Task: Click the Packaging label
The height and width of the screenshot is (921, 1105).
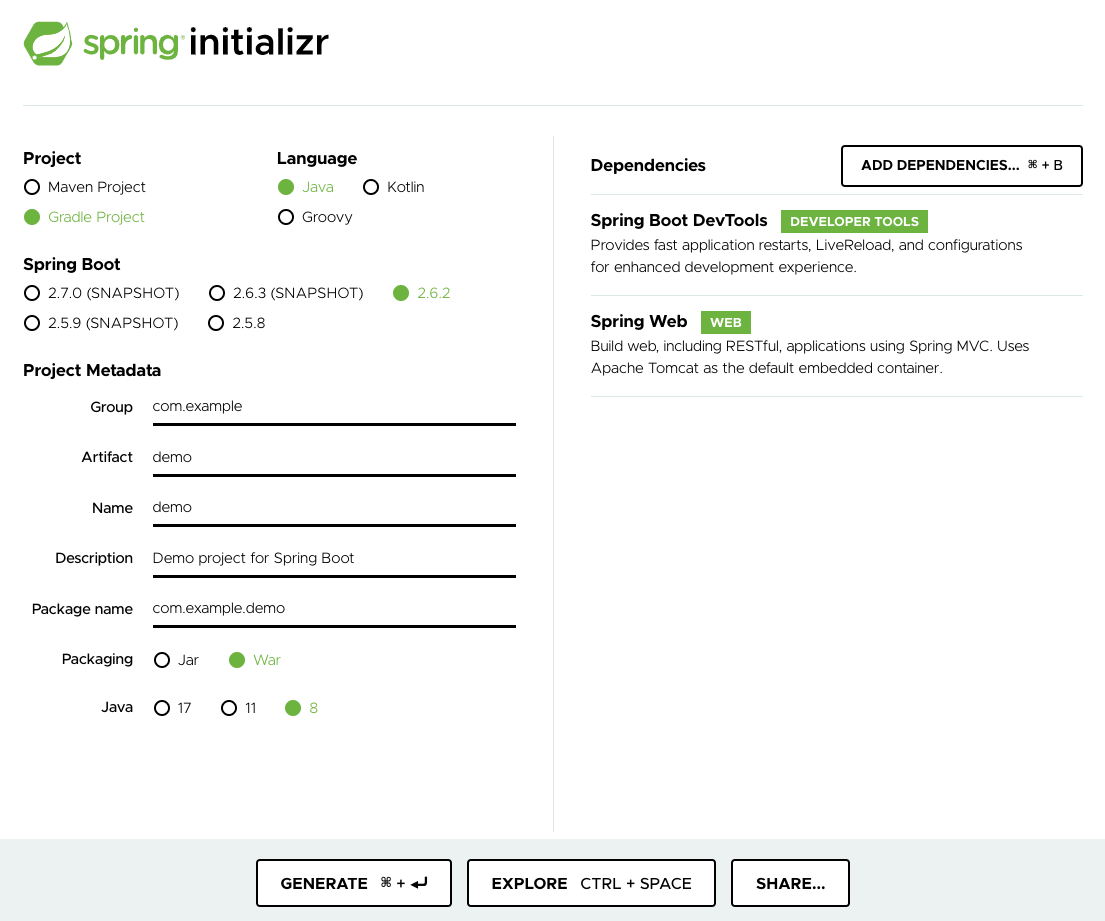Action: click(x=97, y=659)
